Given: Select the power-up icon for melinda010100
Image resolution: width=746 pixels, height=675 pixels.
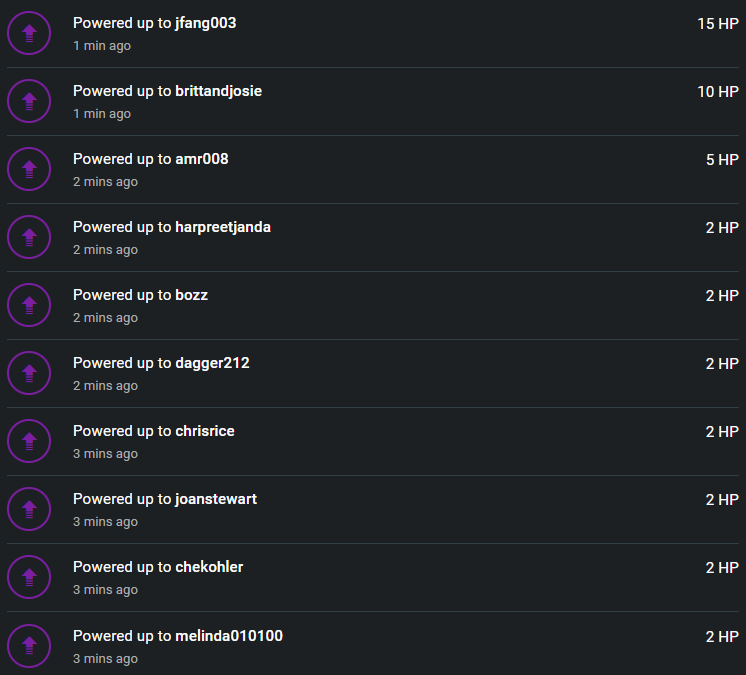Looking at the screenshot, I should pyautogui.click(x=29, y=646).
